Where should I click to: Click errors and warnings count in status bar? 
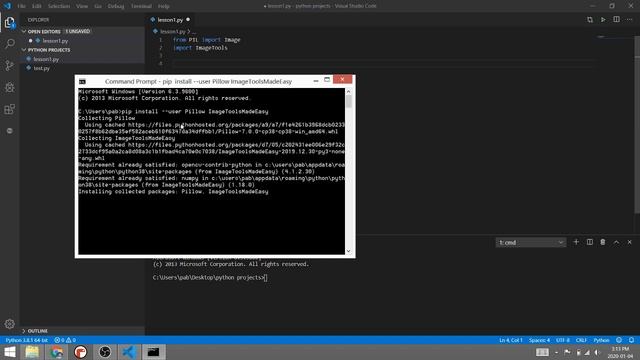pos(65,340)
